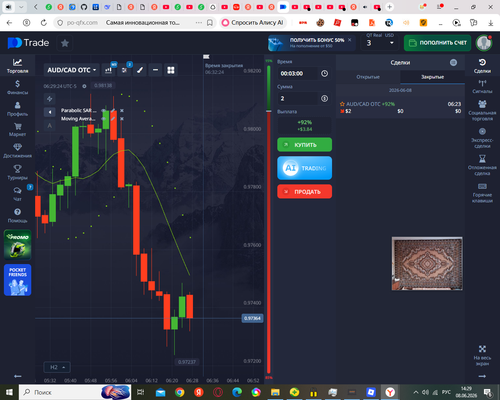Switch to the Закрытые trades tab
The width and height of the screenshot is (500, 400).
(x=432, y=77)
